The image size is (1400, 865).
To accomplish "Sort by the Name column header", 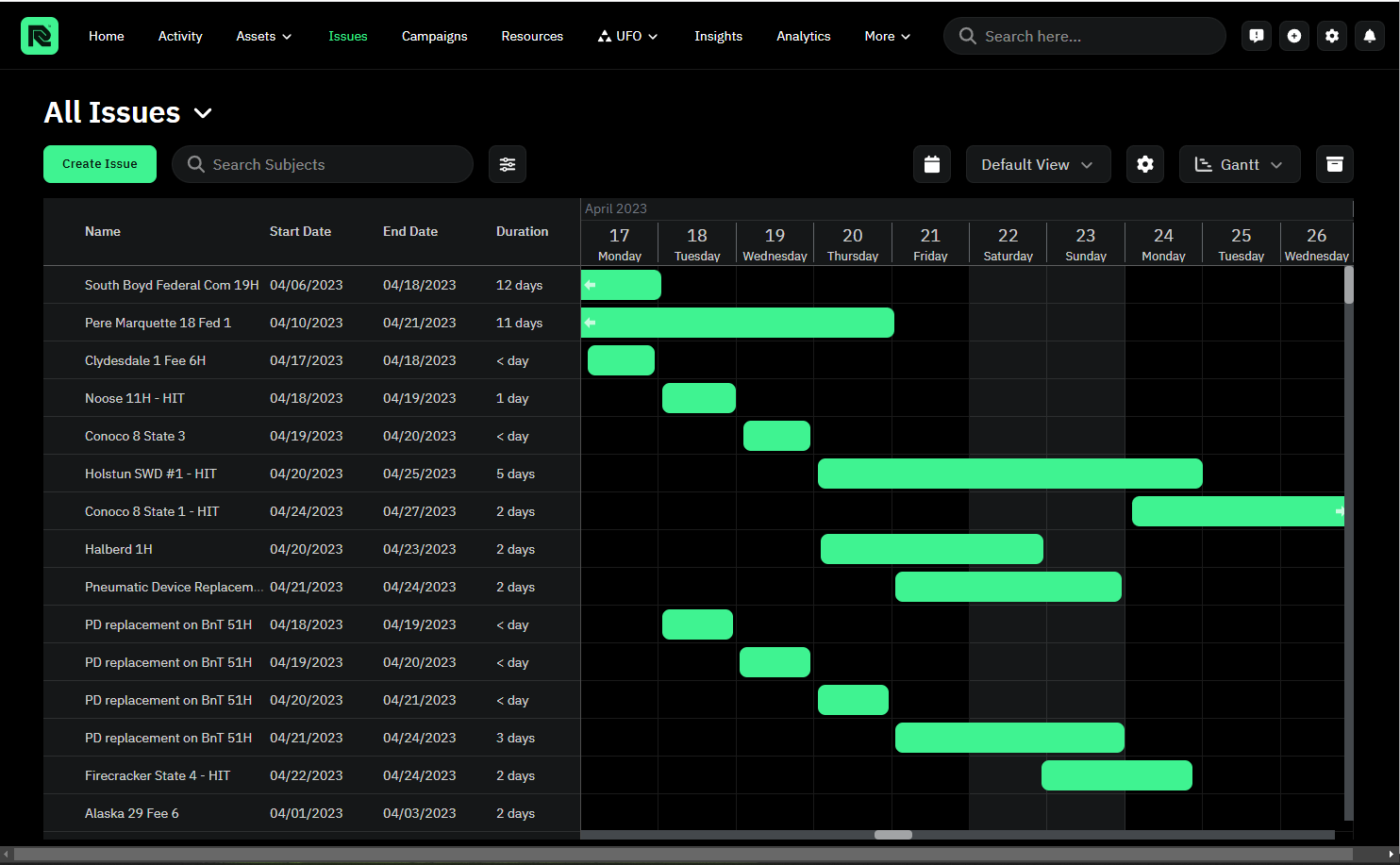I will pos(103,231).
